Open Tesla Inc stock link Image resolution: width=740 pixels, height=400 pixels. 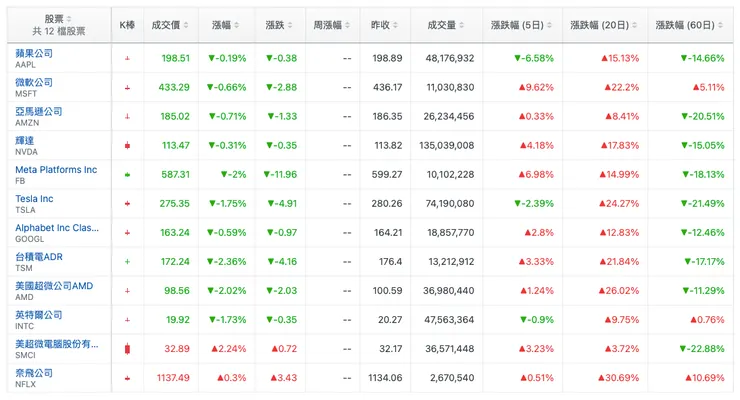click(x=34, y=199)
